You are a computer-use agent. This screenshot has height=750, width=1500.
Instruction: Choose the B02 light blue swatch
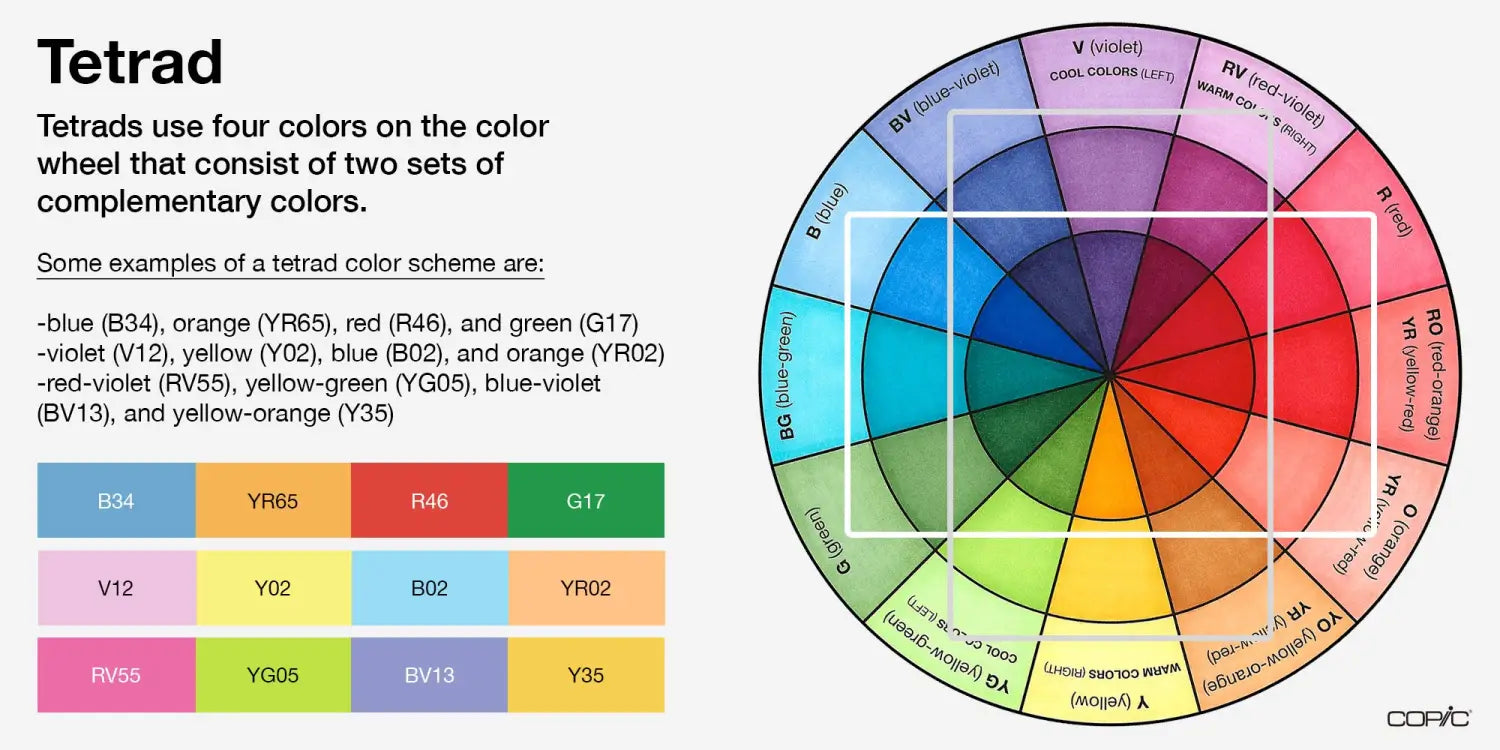[x=429, y=588]
